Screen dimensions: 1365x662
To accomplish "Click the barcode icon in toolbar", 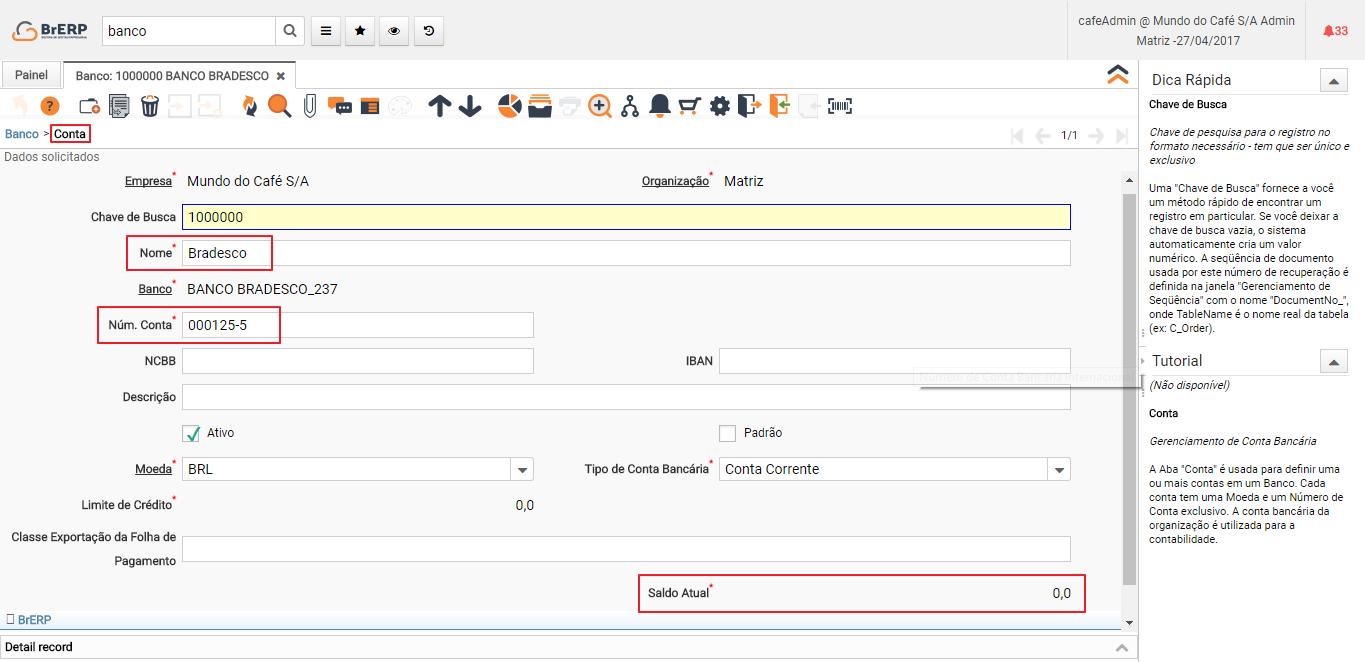I will [840, 106].
